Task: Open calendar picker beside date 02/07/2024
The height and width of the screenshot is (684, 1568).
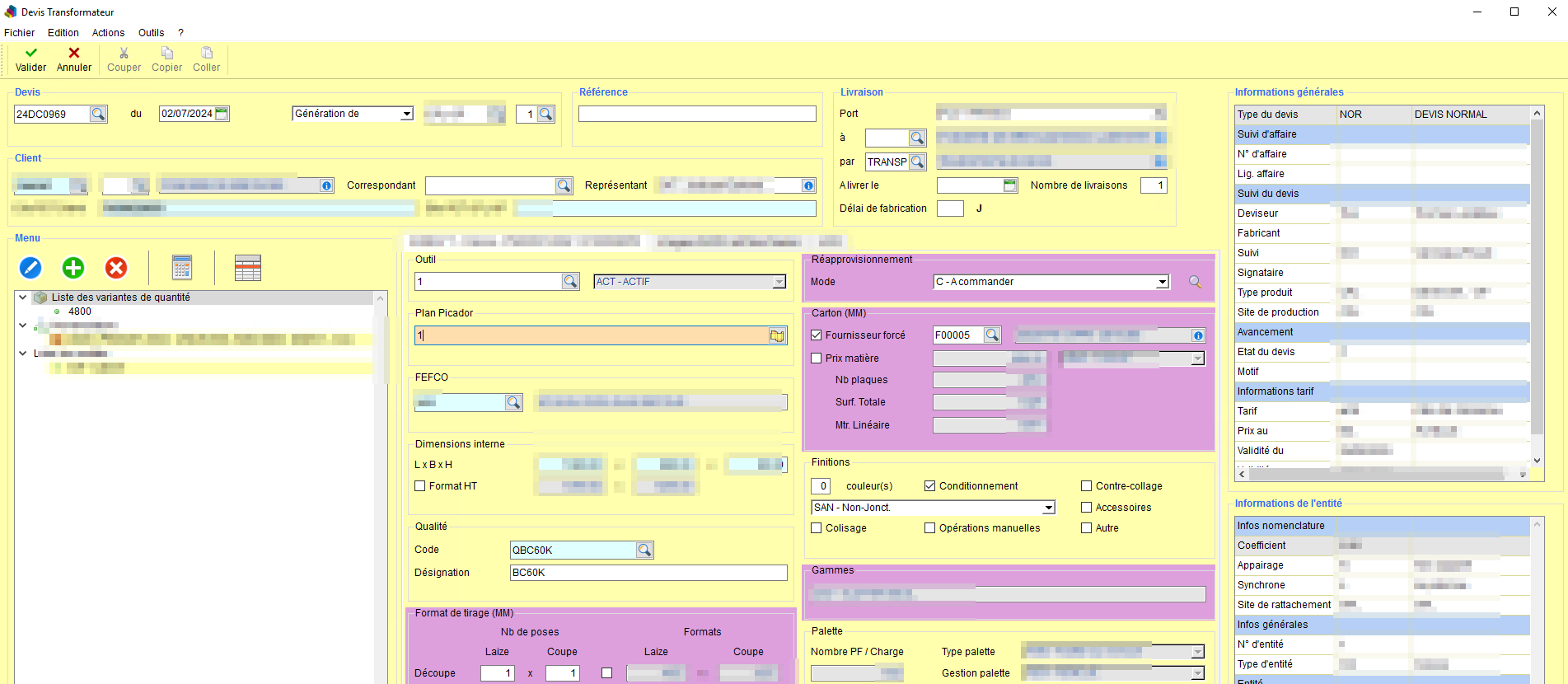Action: pyautogui.click(x=222, y=114)
